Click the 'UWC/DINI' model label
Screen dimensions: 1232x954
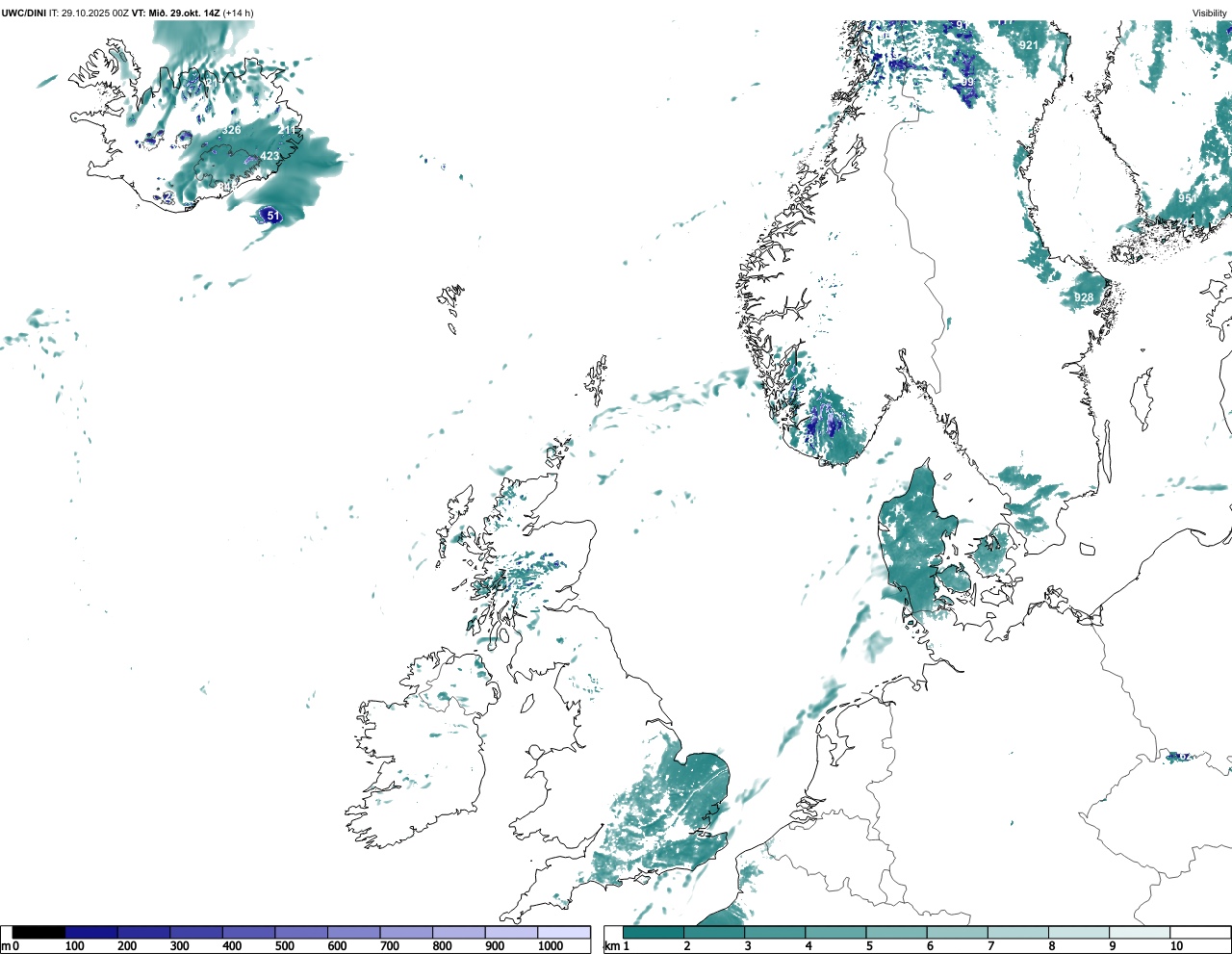(24, 13)
